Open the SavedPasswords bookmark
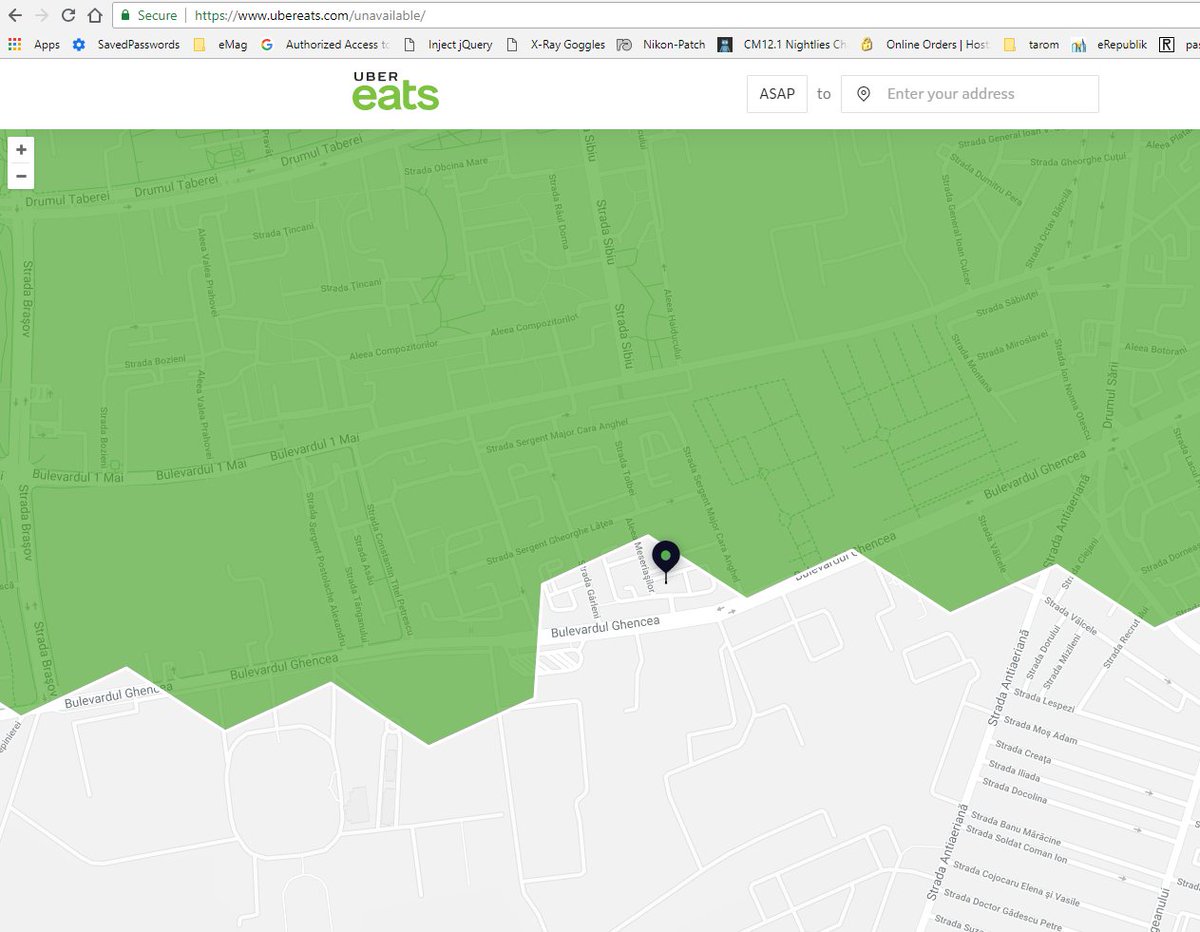 (x=127, y=44)
